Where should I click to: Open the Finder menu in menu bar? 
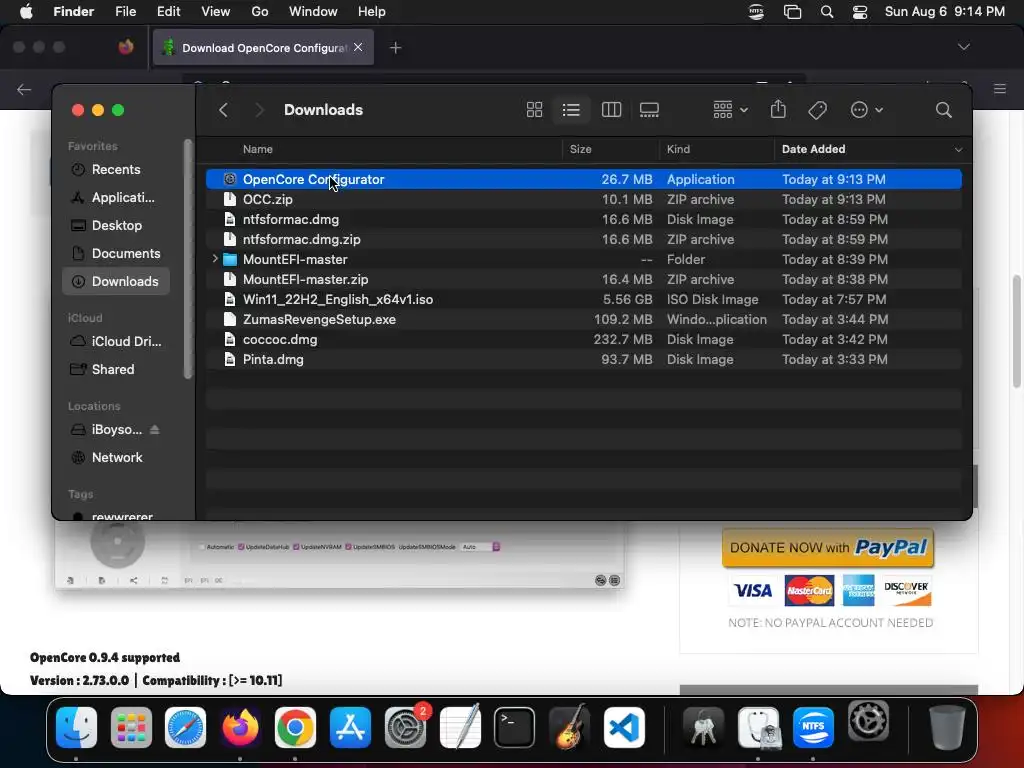(73, 12)
